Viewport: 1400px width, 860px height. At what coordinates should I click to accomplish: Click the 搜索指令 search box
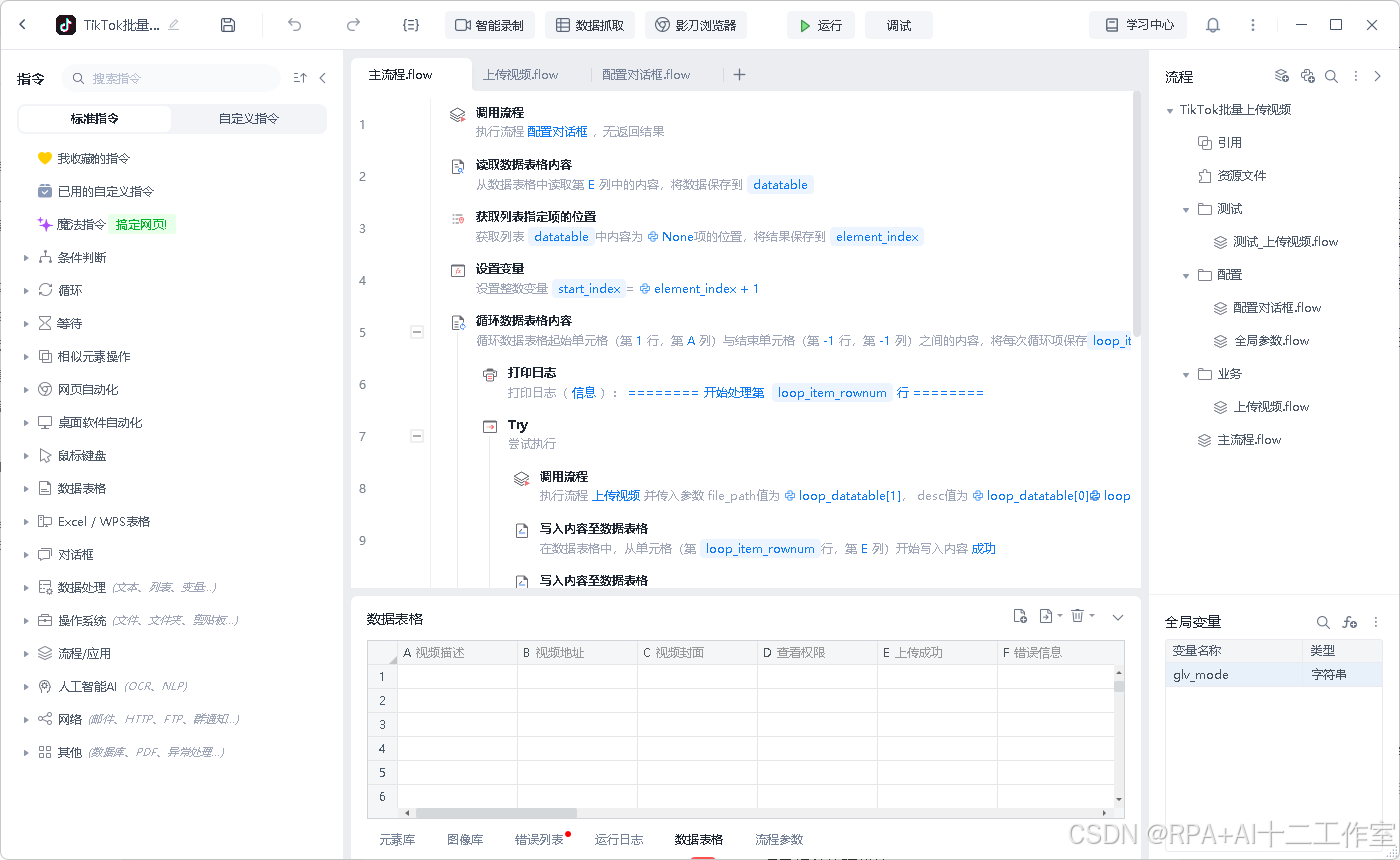tap(171, 78)
